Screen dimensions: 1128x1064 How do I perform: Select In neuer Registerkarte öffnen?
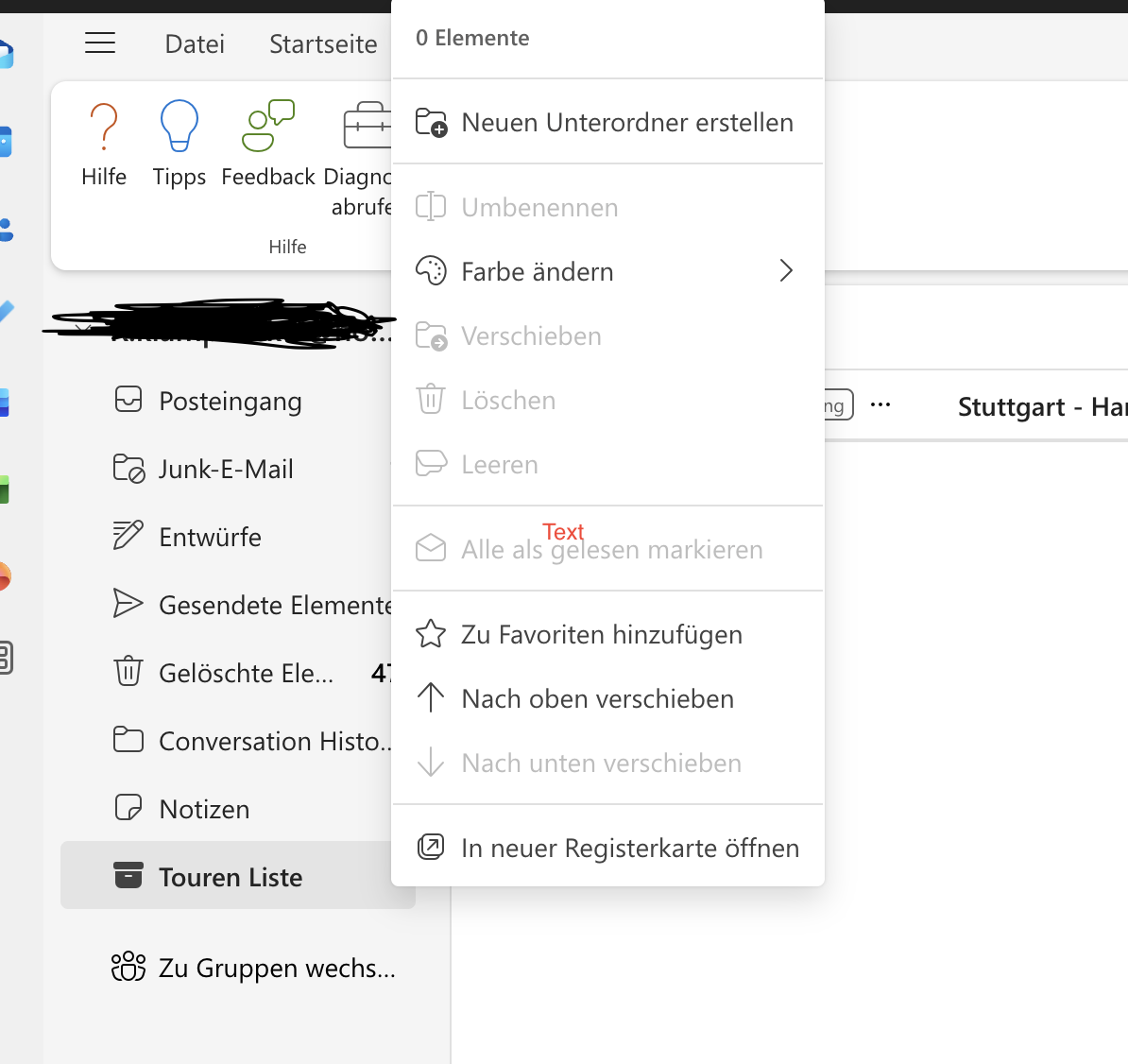(x=607, y=848)
